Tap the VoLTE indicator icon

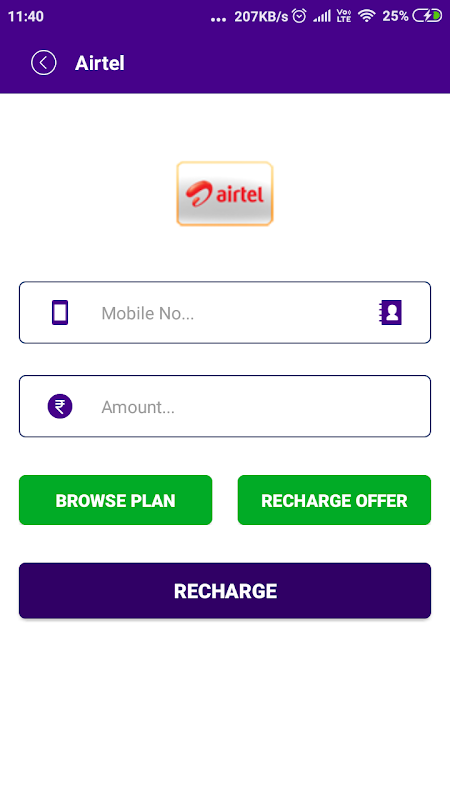pos(344,16)
